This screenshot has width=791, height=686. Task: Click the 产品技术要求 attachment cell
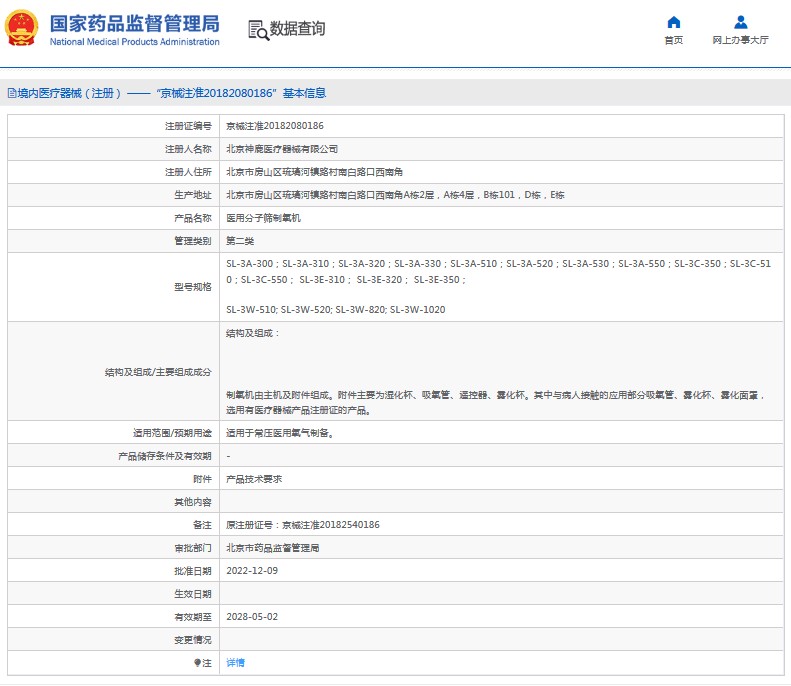pos(254,479)
